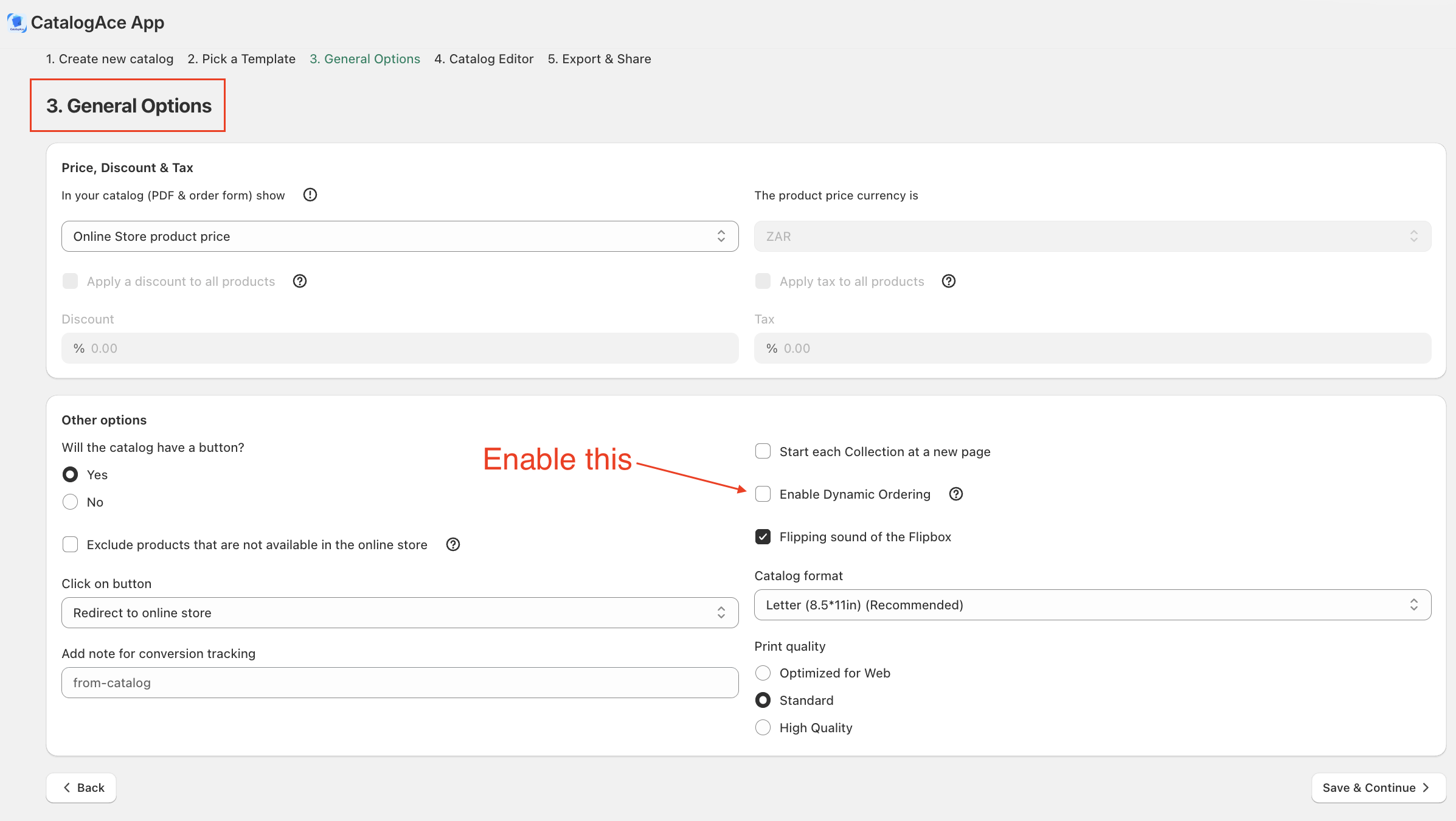1456x821 pixels.
Task: Click chevron arrow on Save & Continue
Action: click(1426, 788)
